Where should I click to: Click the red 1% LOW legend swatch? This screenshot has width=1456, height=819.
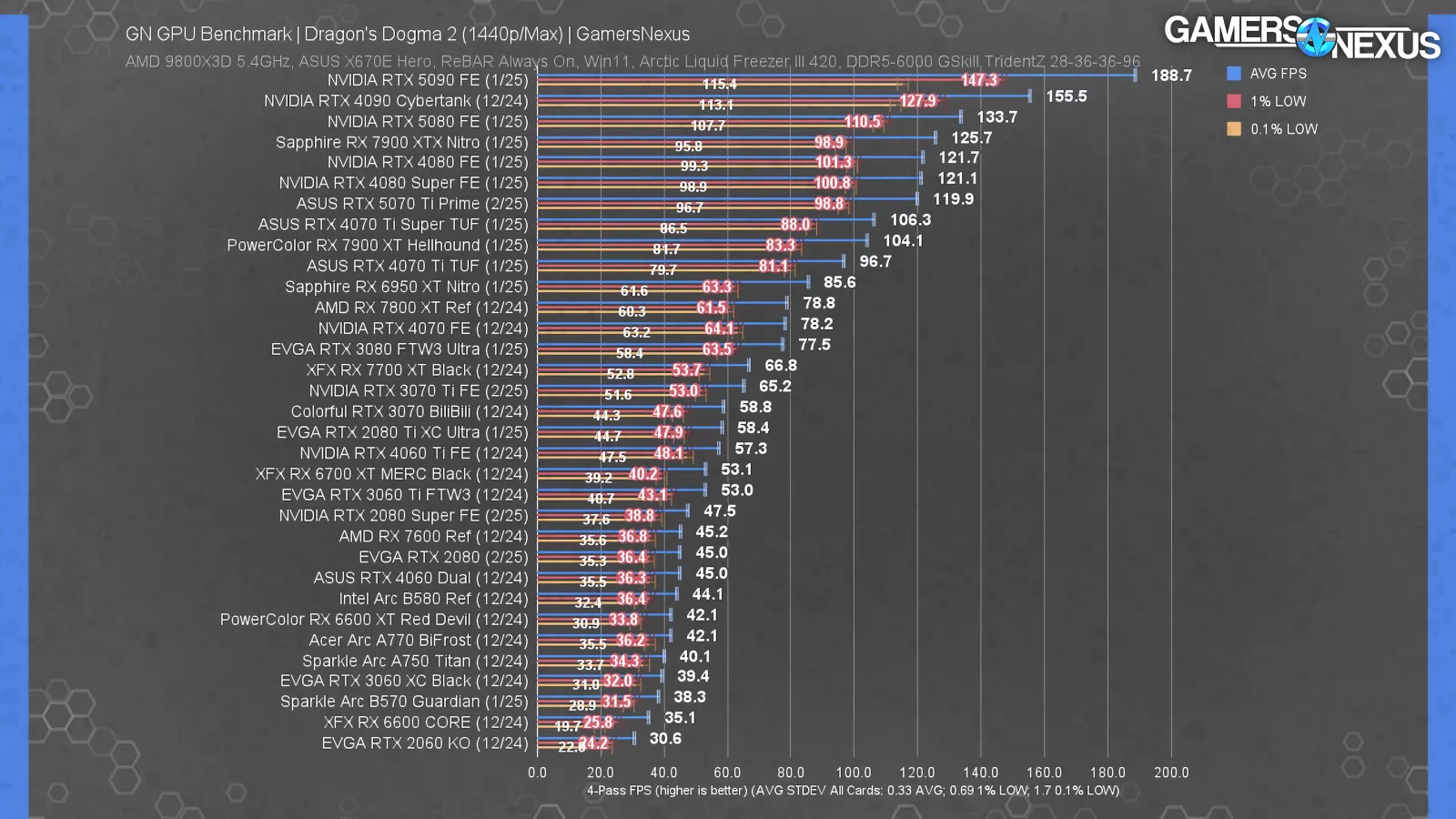[1234, 101]
